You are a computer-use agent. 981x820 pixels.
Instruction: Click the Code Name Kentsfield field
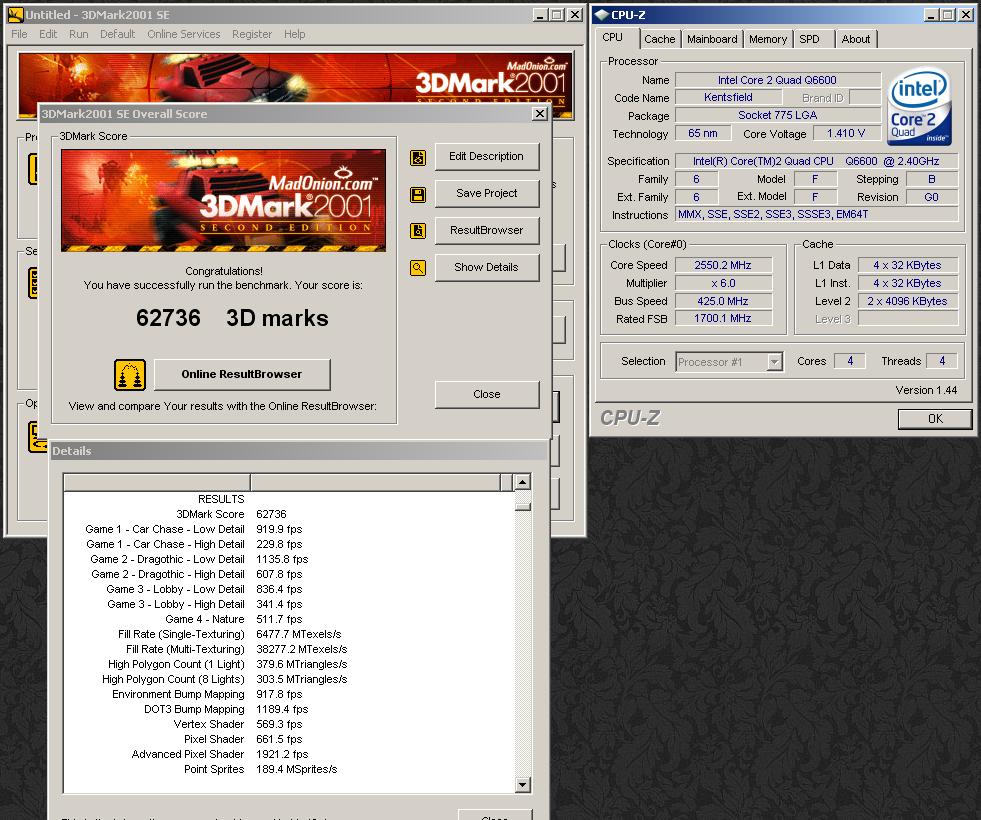[x=728, y=97]
